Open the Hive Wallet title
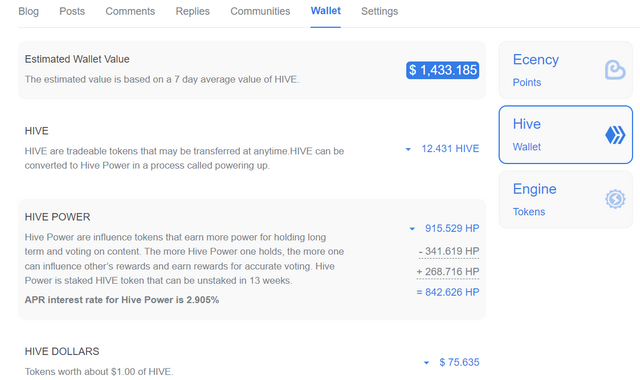 527,124
